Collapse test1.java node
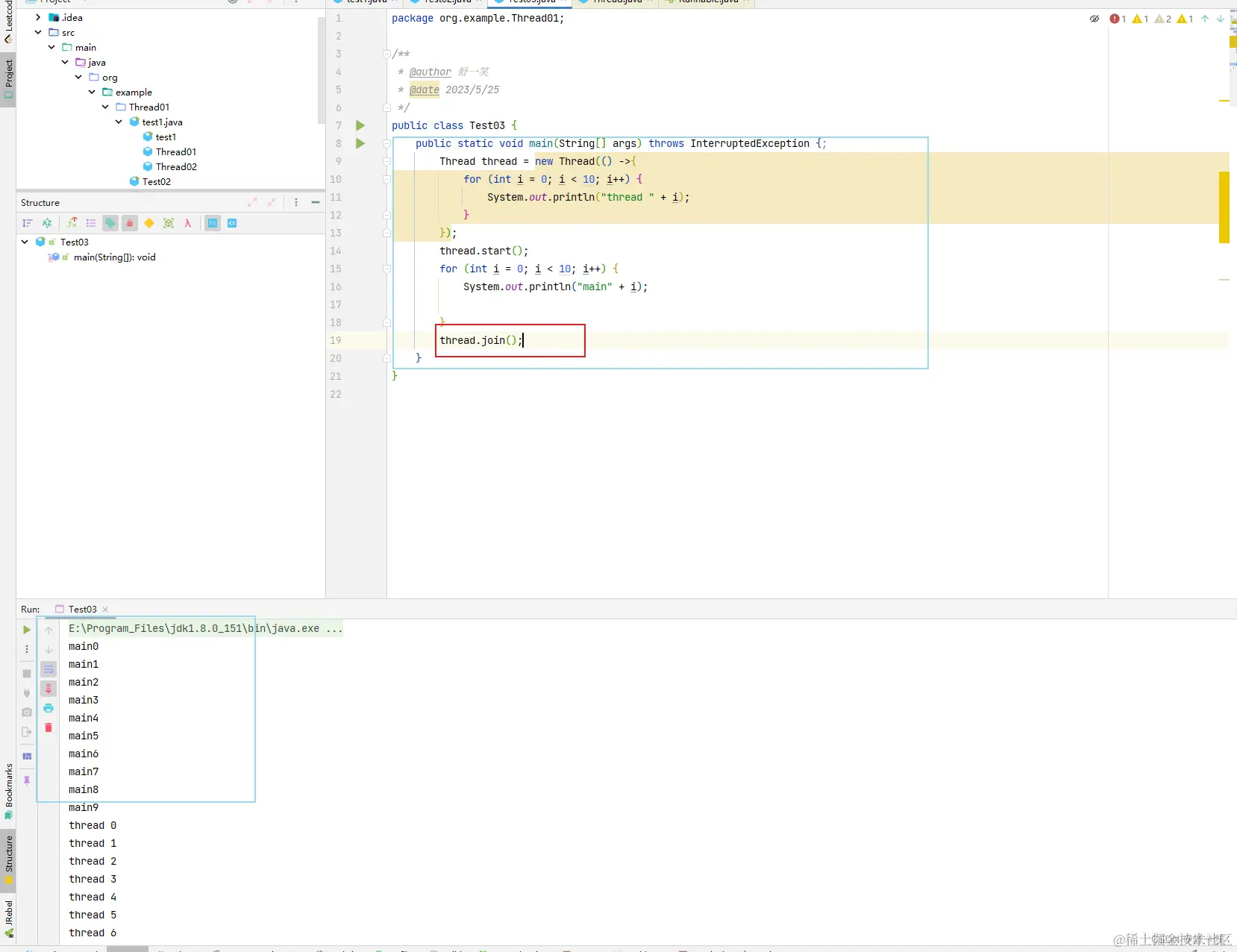 [119, 122]
